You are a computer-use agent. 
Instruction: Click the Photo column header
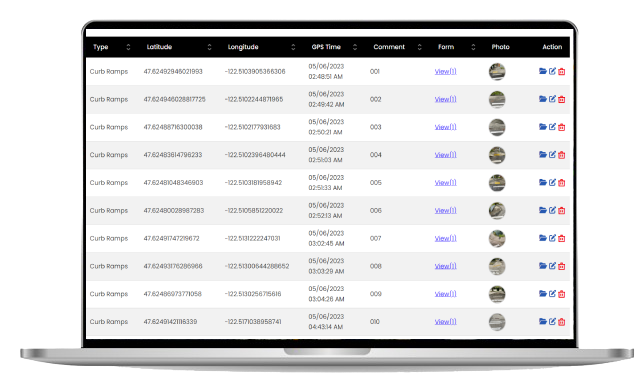[x=500, y=47]
